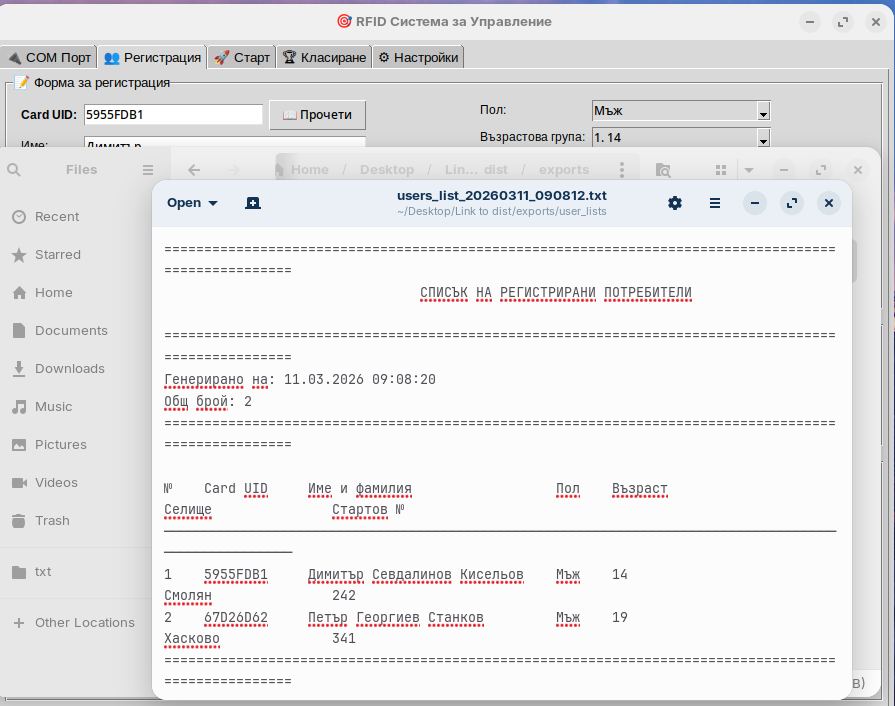Screen dimensions: 895x706
Task: Open the Files view options dropdown arrow
Action: point(748,170)
